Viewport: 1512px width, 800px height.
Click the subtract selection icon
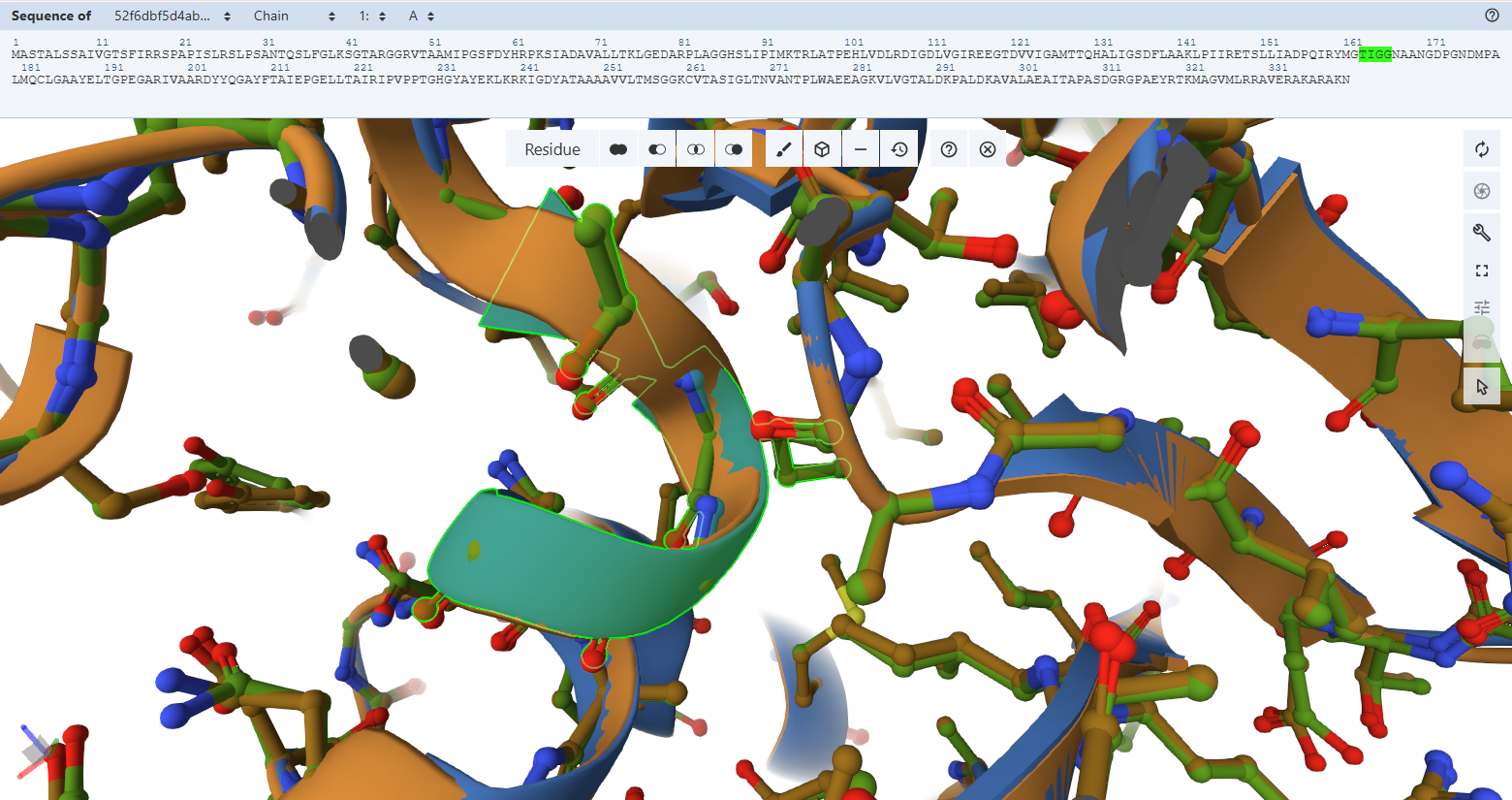coord(657,149)
